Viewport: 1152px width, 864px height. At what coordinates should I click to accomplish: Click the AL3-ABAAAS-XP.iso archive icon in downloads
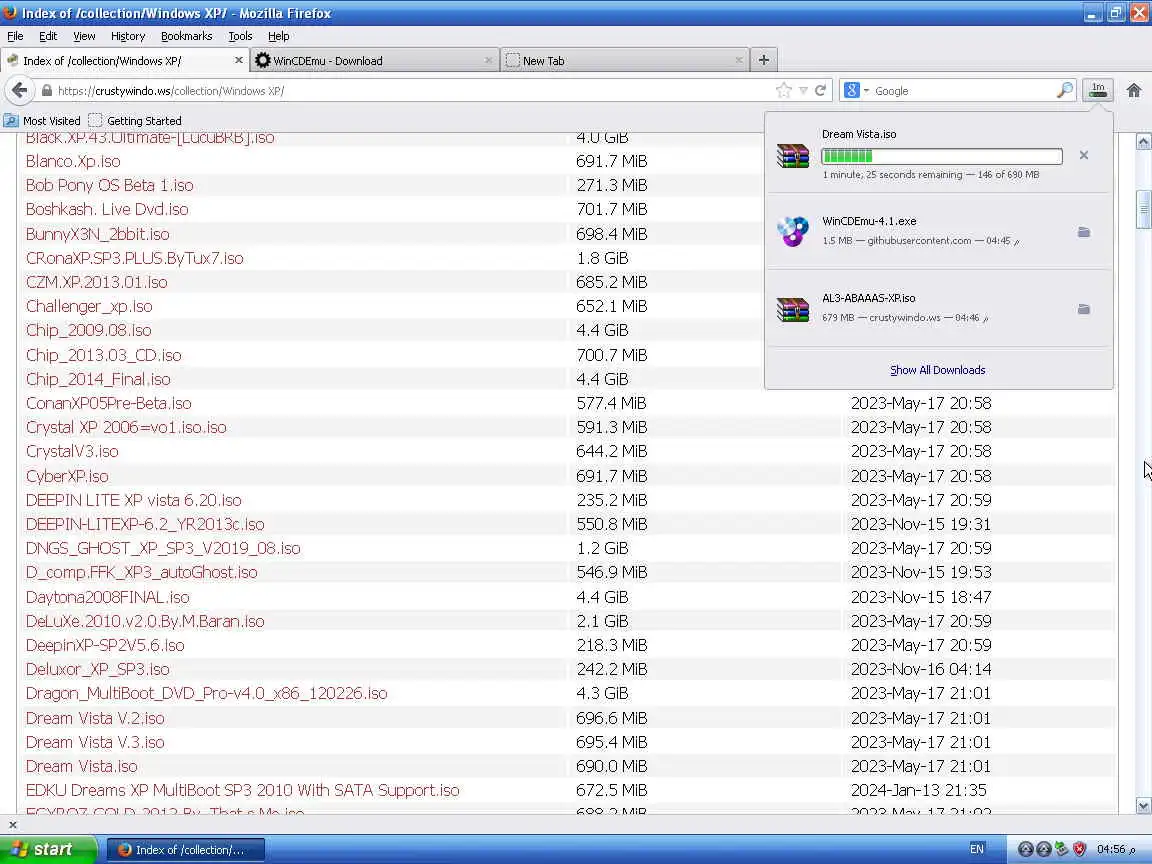793,309
